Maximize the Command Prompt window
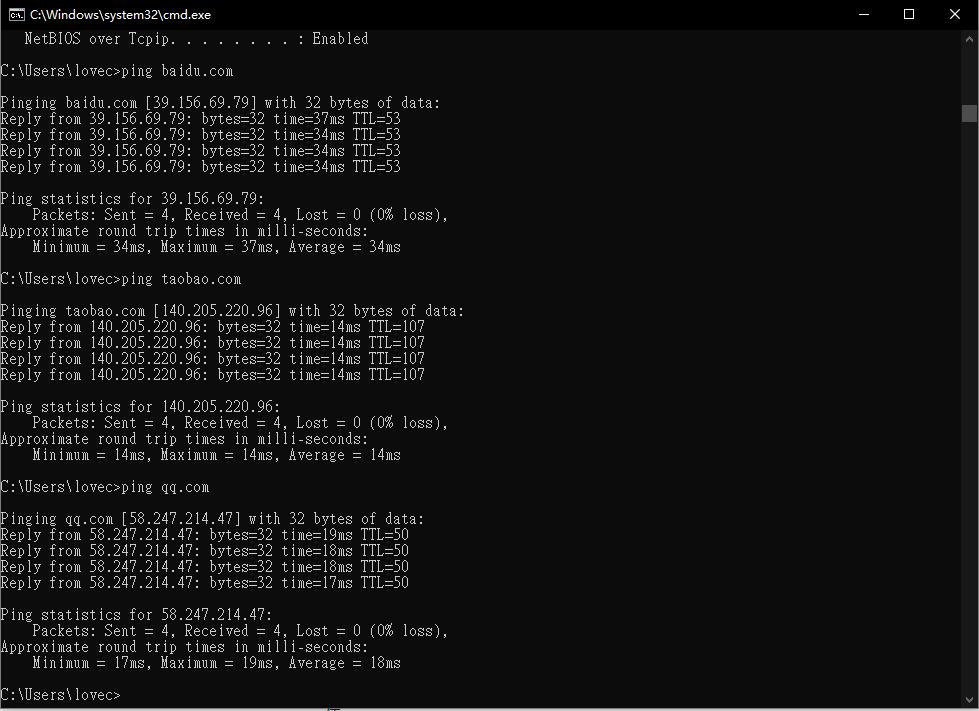 (909, 15)
